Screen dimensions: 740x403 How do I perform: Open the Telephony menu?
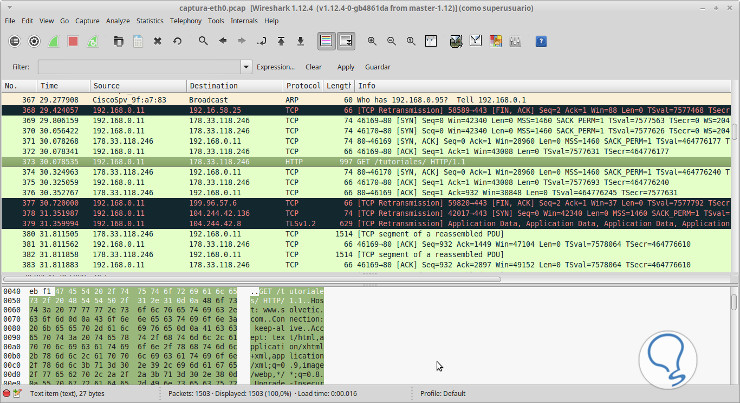point(185,21)
